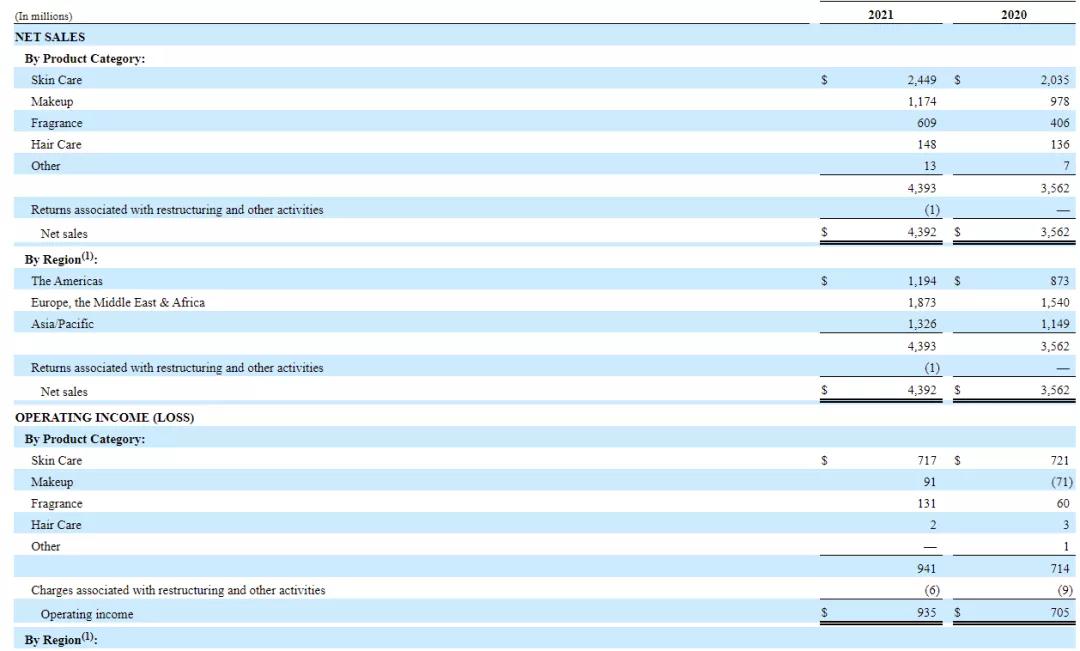Viewport: 1080px width, 651px height.
Task: Select The Americas value 1,194
Action: (x=922, y=281)
